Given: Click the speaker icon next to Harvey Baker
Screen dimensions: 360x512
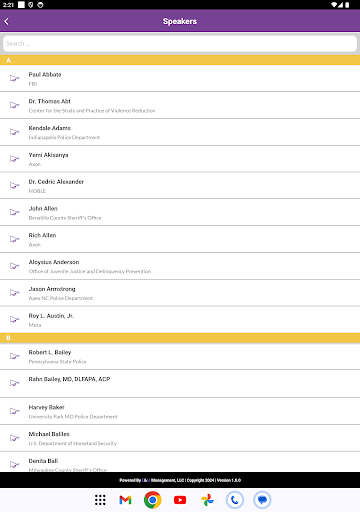Looking at the screenshot, I should 14,411.
